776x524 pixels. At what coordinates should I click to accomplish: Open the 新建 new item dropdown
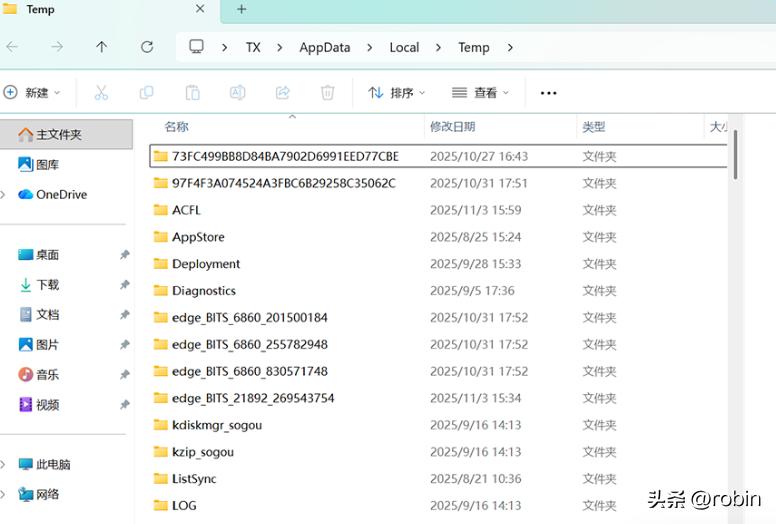32,93
